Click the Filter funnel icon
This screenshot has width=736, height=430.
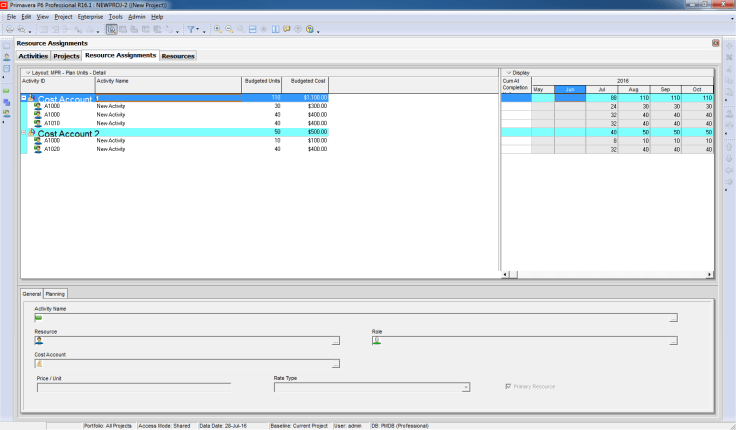pos(192,29)
